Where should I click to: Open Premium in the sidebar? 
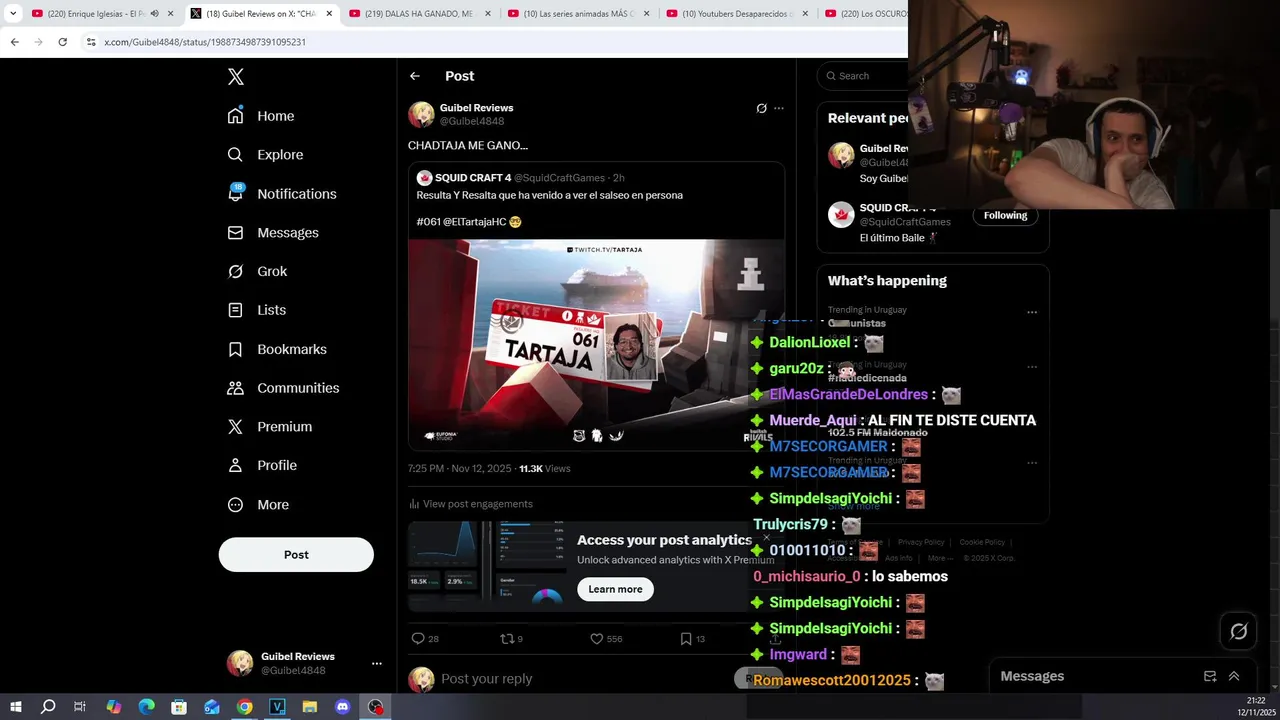pyautogui.click(x=270, y=427)
